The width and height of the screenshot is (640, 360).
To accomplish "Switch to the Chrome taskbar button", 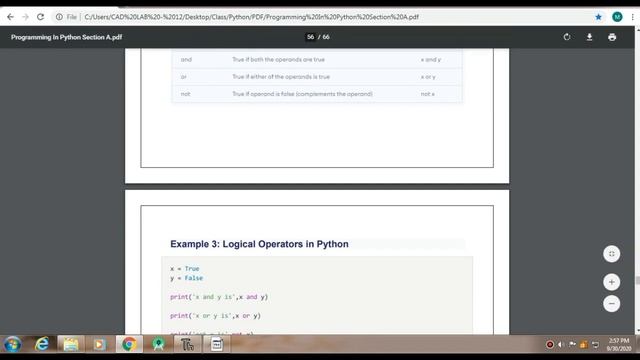I will [x=129, y=344].
